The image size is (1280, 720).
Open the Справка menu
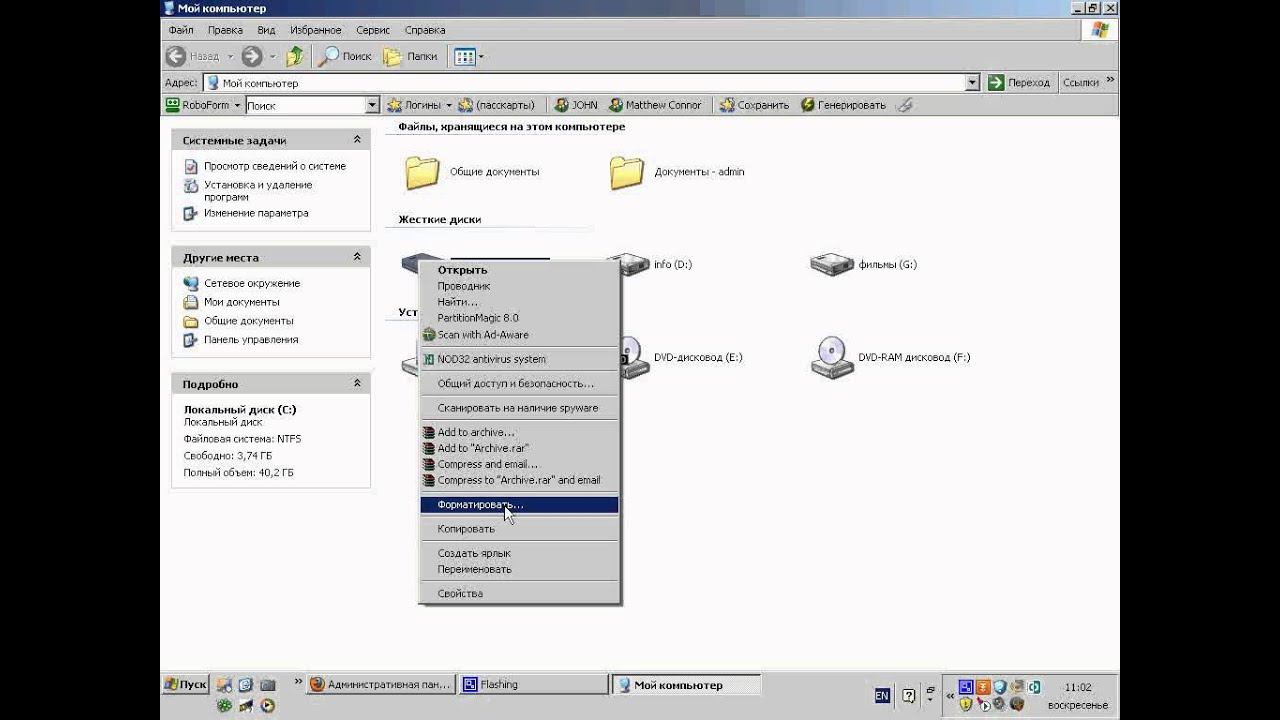click(x=425, y=30)
